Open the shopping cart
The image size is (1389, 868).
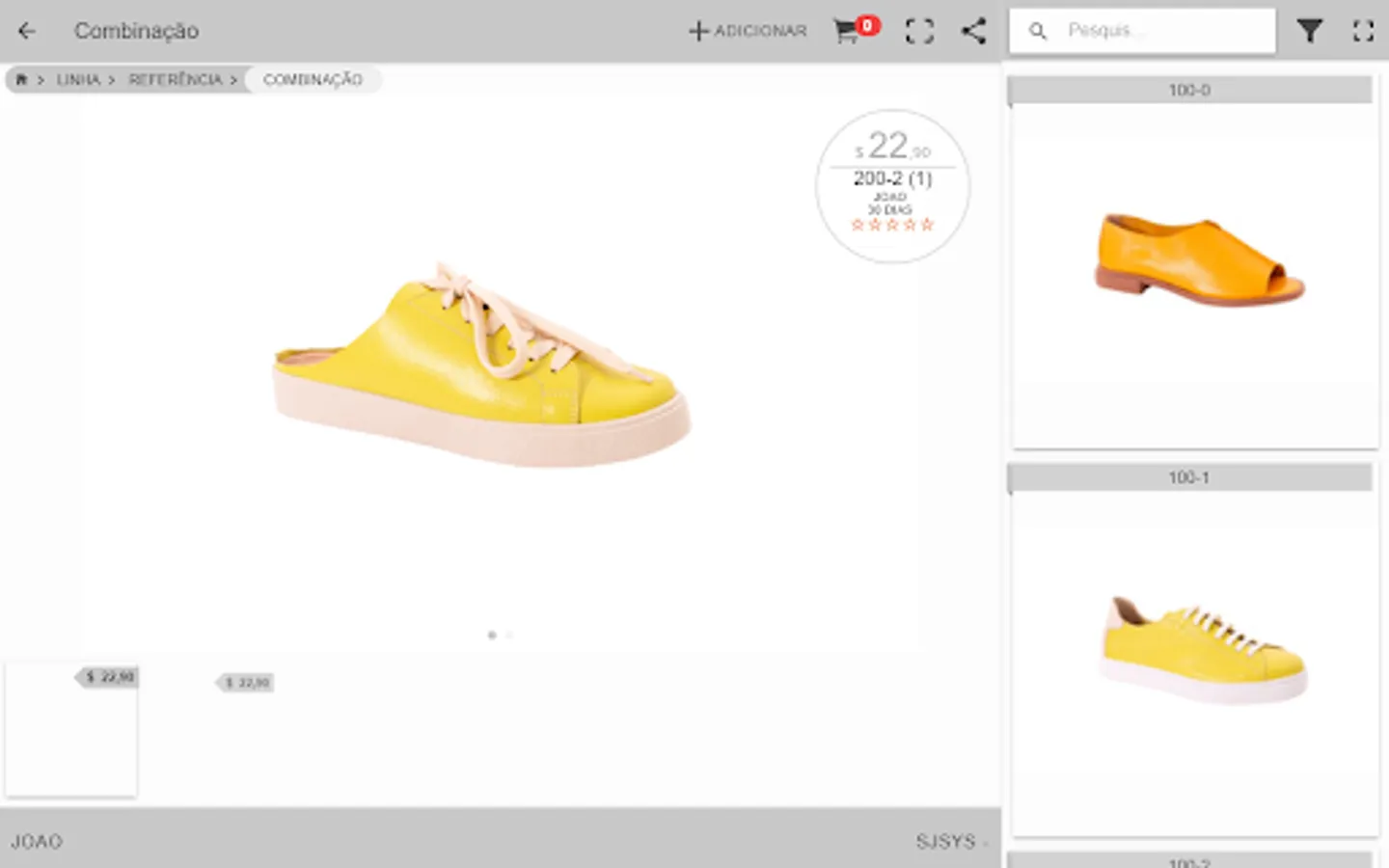(857, 30)
